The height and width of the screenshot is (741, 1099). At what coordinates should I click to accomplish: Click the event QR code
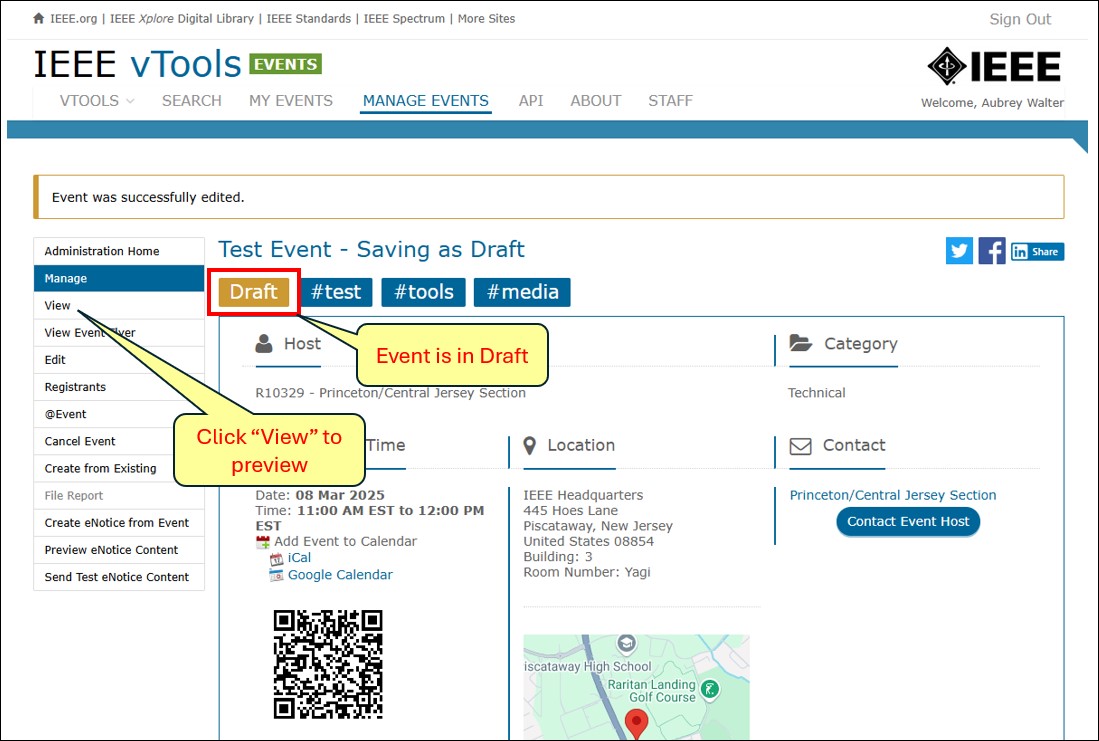(x=328, y=664)
